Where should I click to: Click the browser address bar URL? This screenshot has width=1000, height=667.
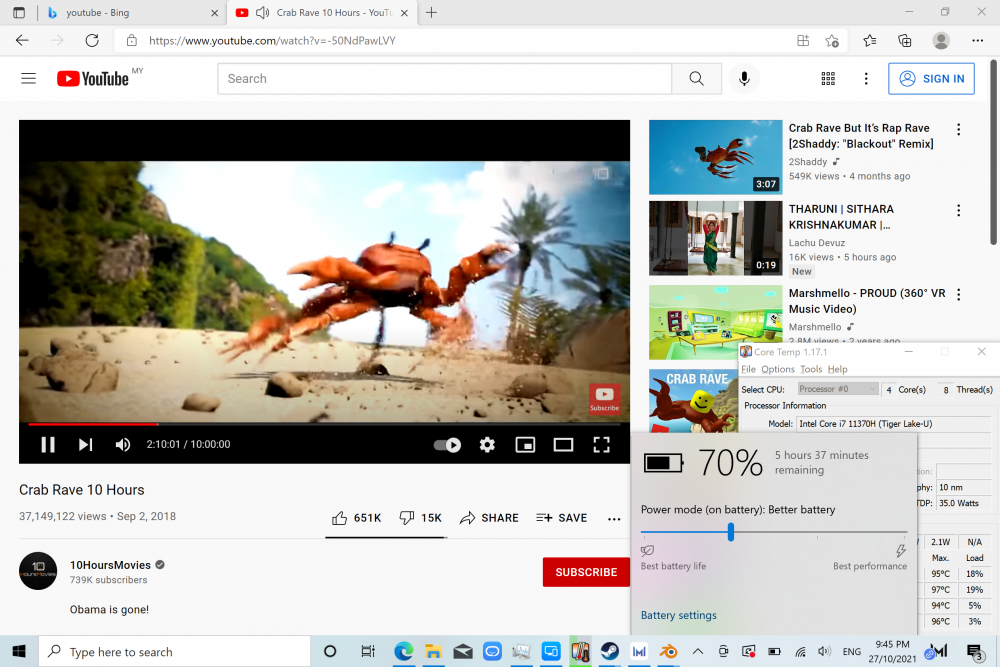click(x=272, y=41)
